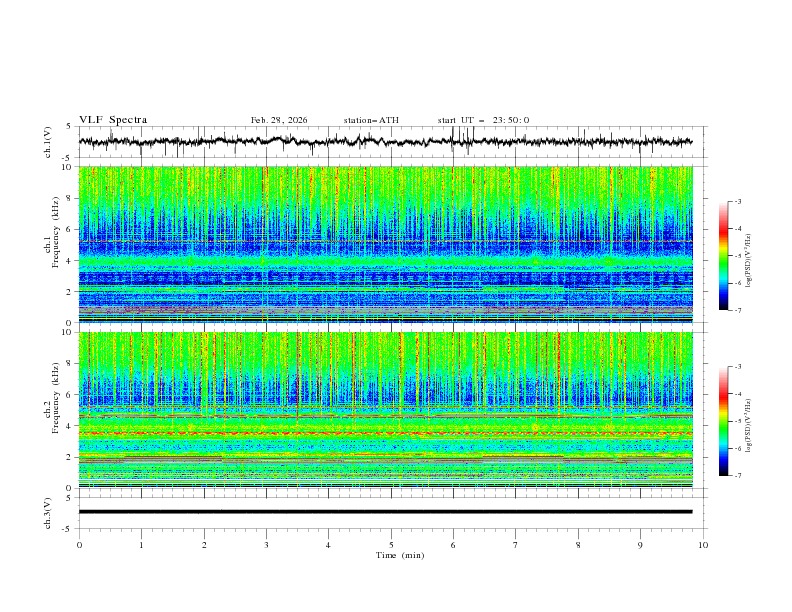
Task: Click the "4" kHz tick on ch.2 spectrogram
Action: coord(70,426)
